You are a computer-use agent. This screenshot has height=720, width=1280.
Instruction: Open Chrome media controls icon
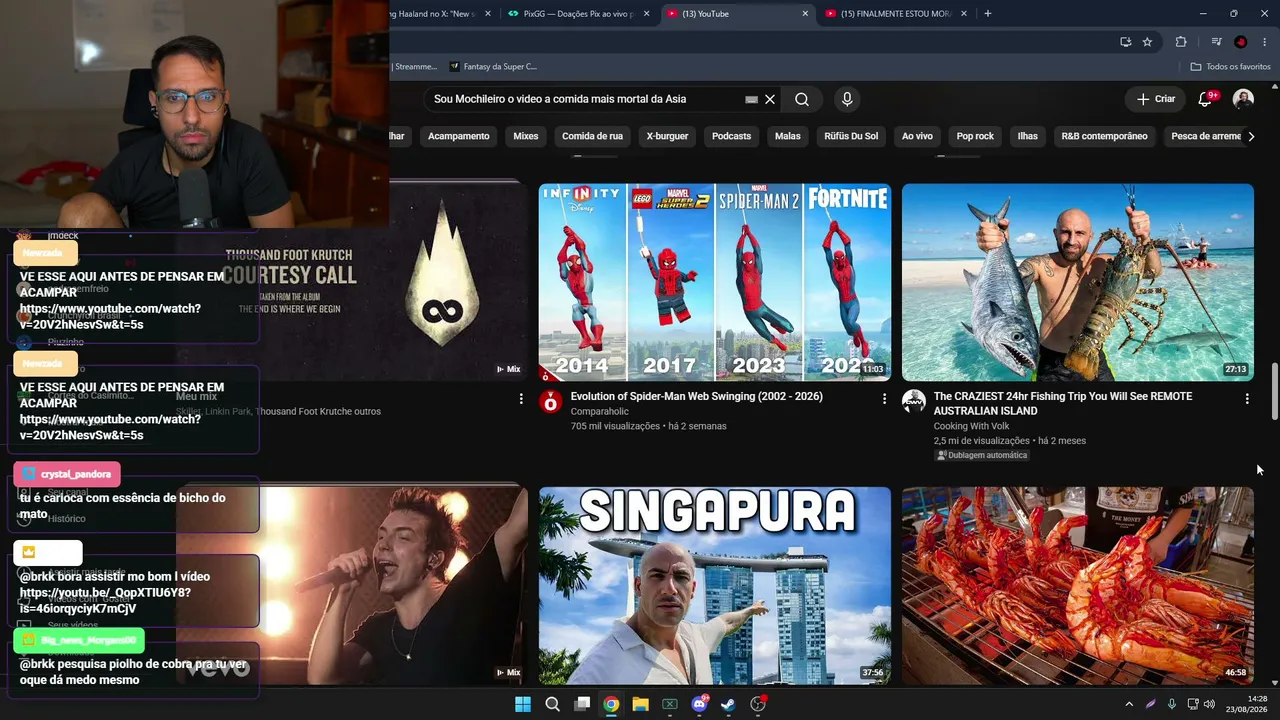(1216, 42)
